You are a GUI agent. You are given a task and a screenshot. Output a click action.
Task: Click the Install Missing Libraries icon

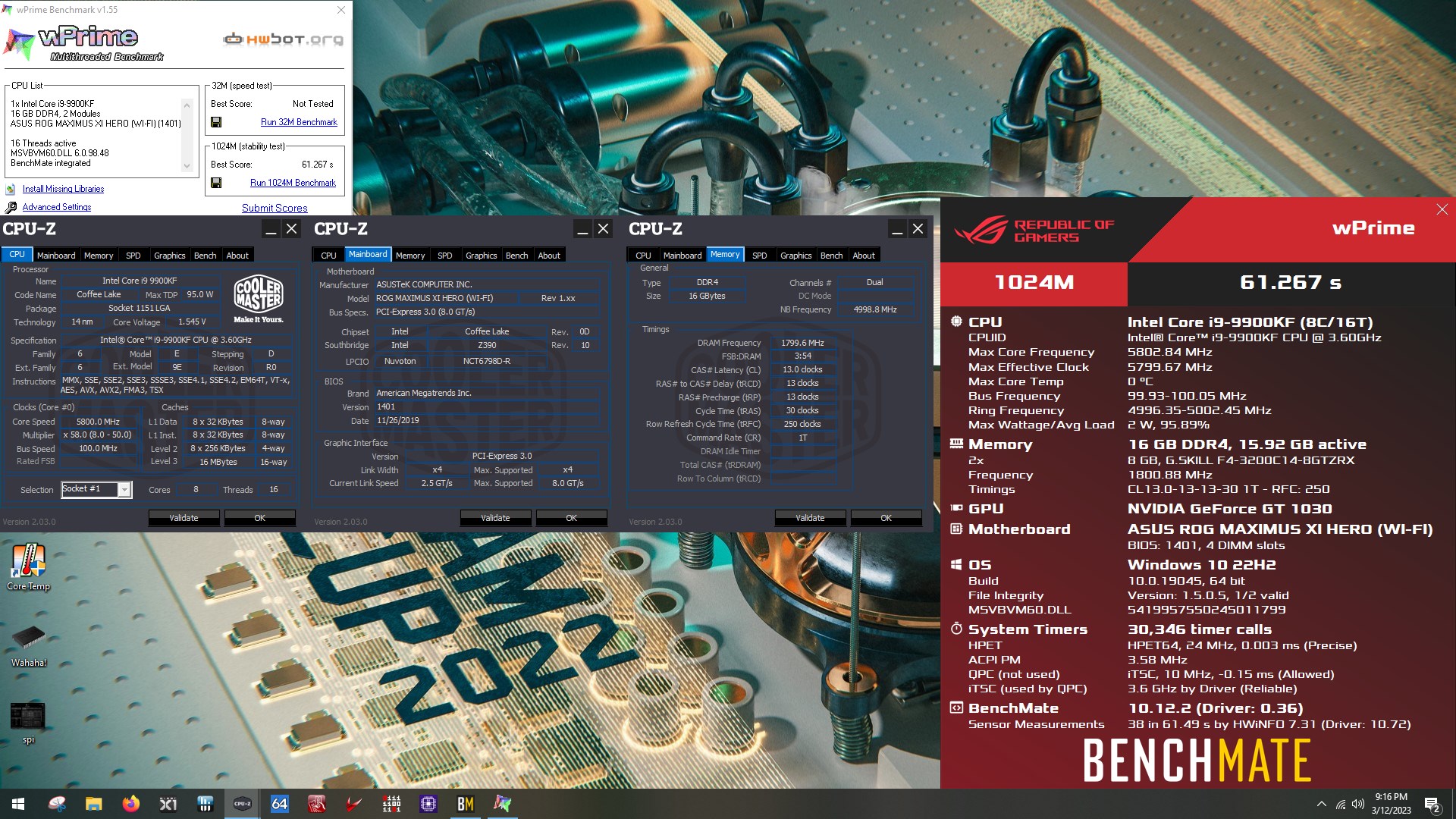click(x=11, y=190)
